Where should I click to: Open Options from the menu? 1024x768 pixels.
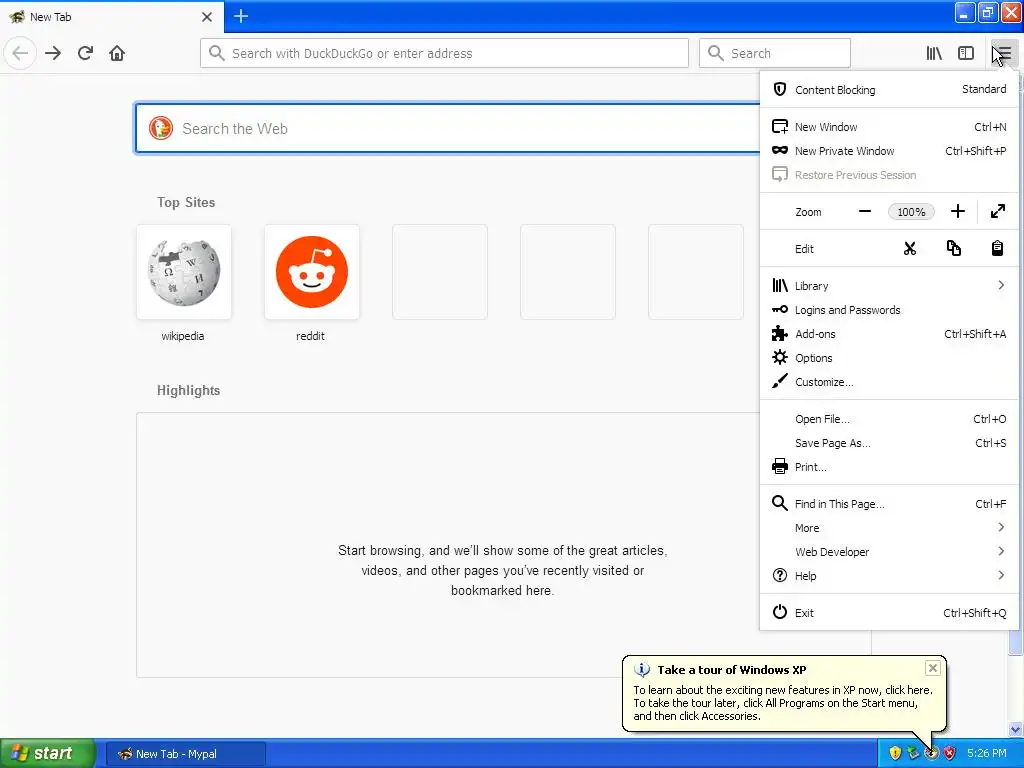coord(889,358)
